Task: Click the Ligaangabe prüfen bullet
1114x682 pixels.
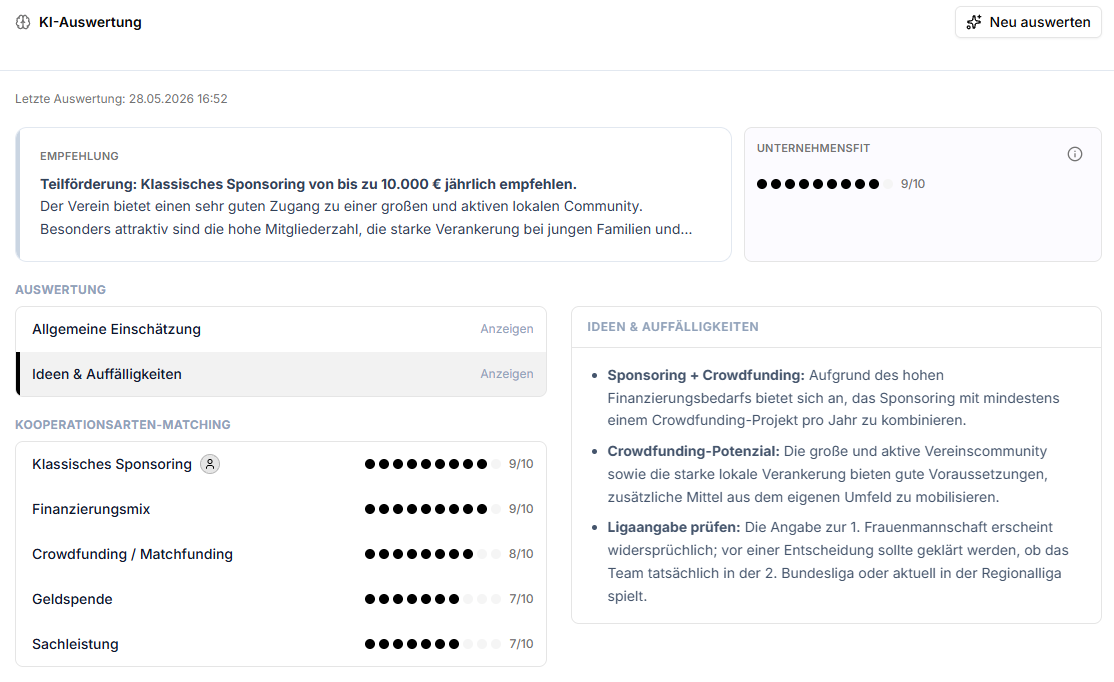Action: pyautogui.click(x=838, y=561)
